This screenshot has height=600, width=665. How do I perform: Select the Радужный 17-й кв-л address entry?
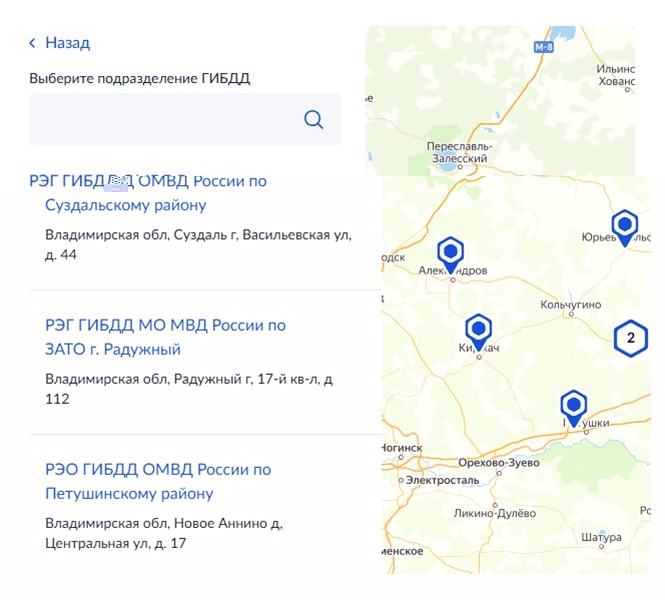[189, 389]
